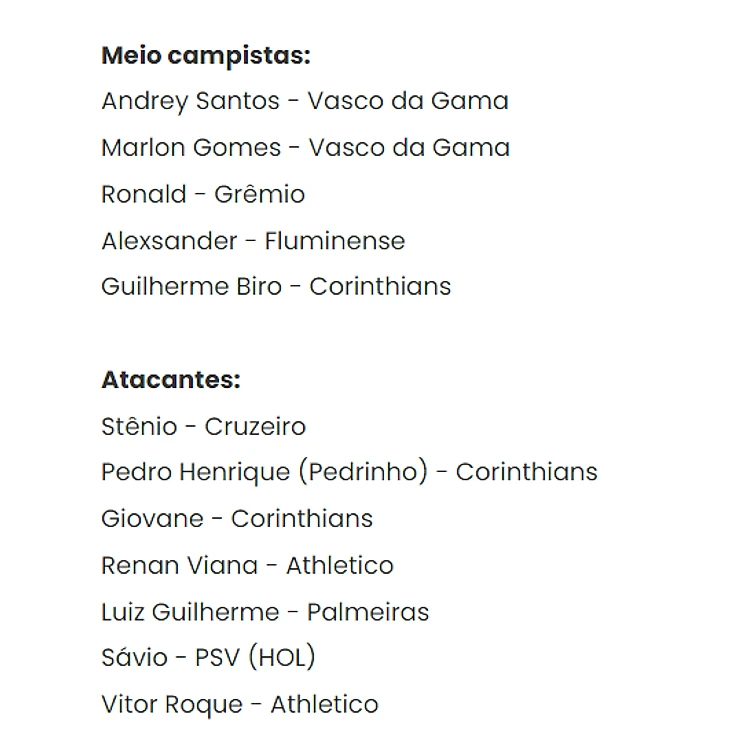Click the word 'Grêmio'
This screenshot has width=730, height=749.
click(x=259, y=194)
